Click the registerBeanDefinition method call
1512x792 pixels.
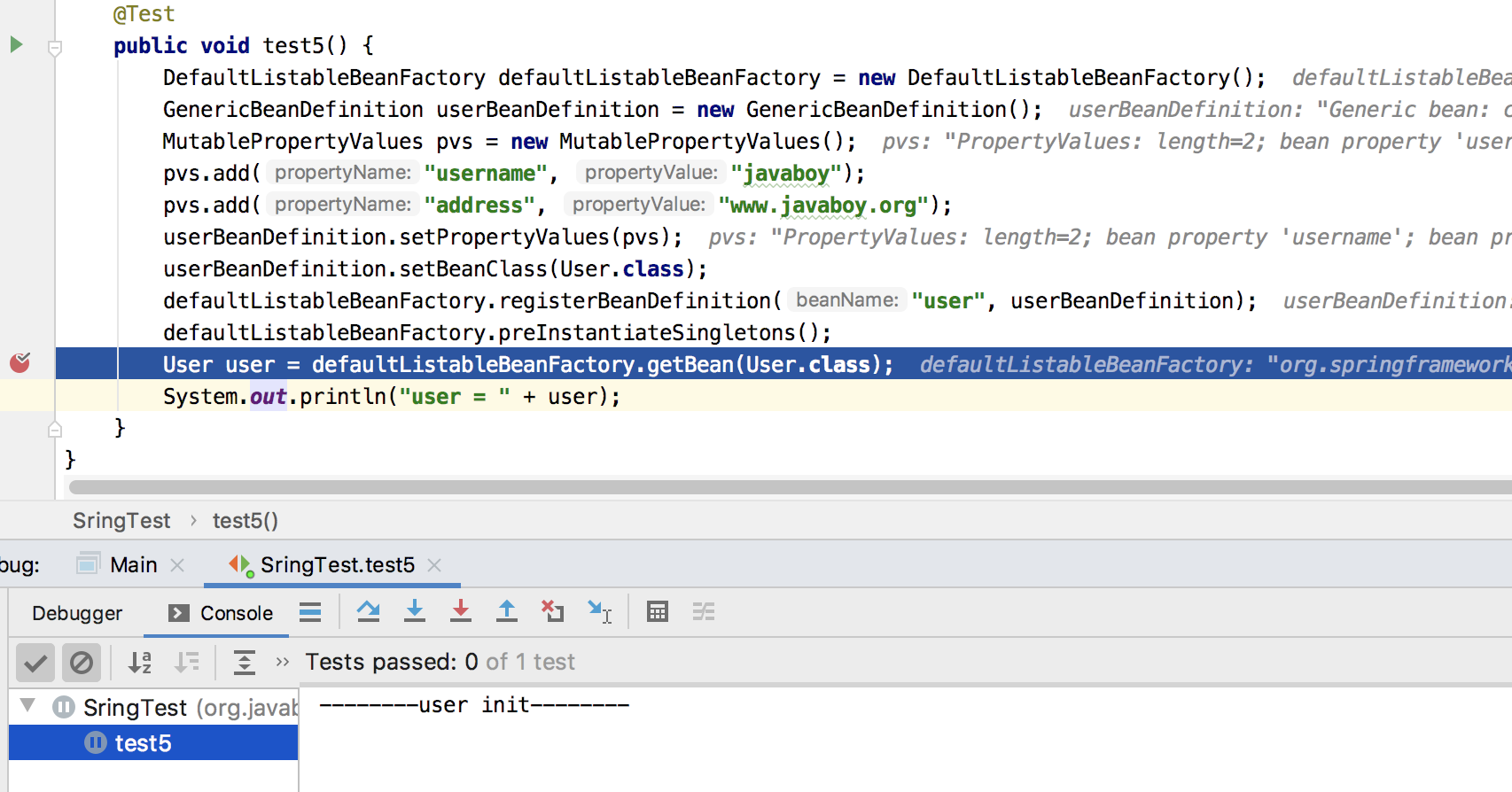click(634, 301)
